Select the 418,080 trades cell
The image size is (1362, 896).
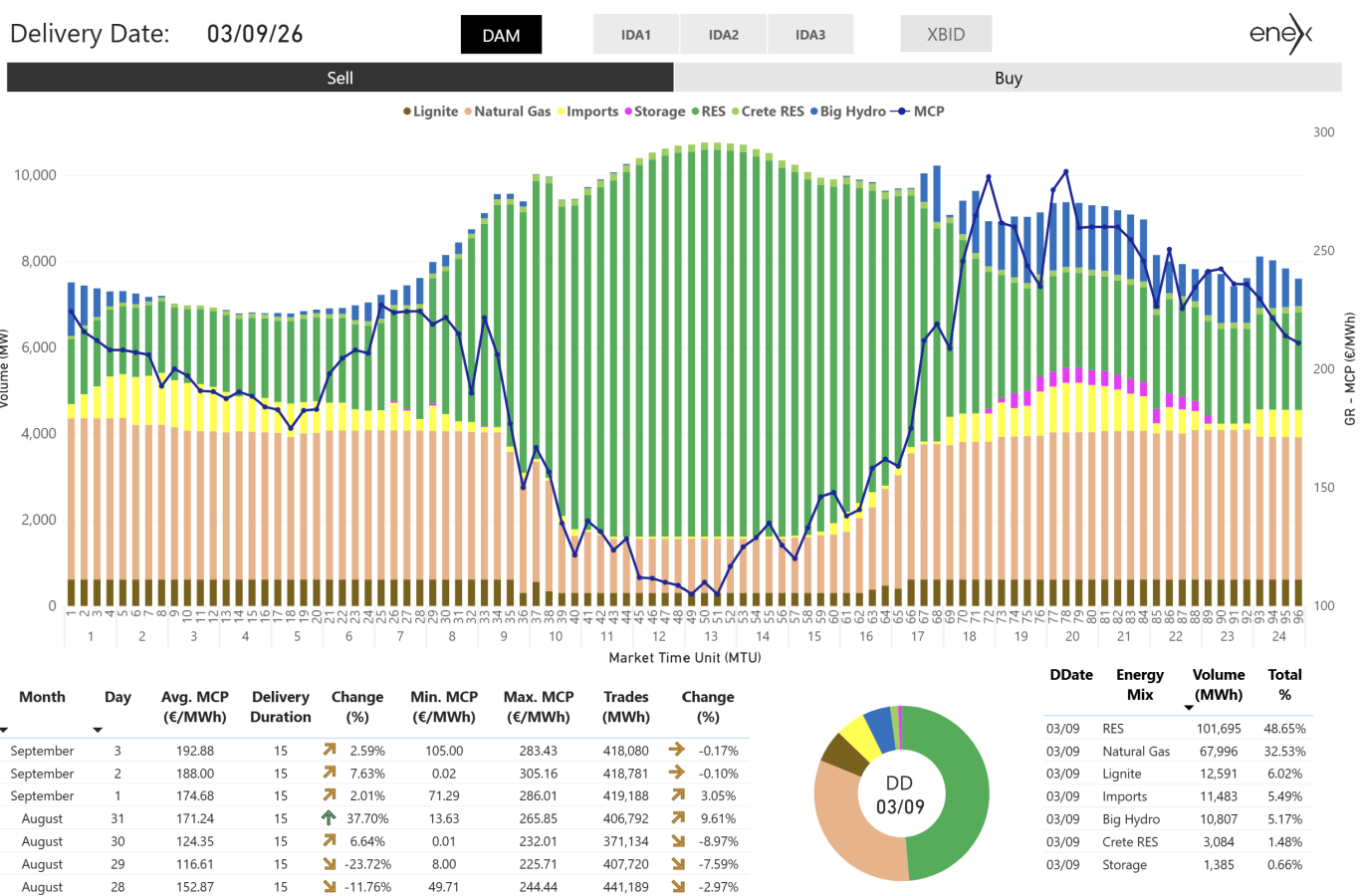coord(626,751)
